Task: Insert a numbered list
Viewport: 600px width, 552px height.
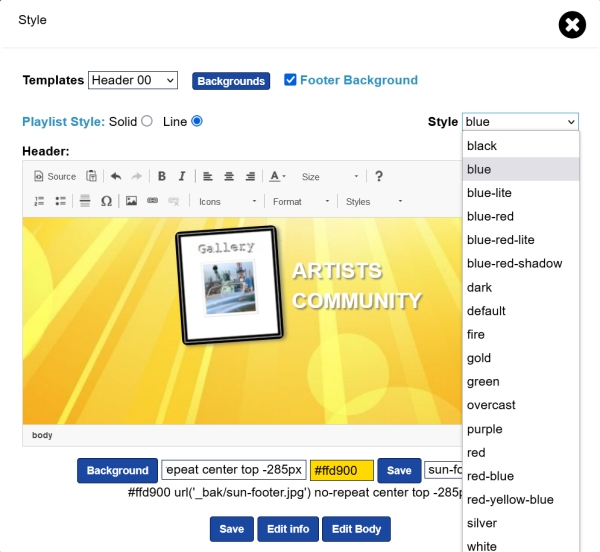Action: click(x=40, y=201)
